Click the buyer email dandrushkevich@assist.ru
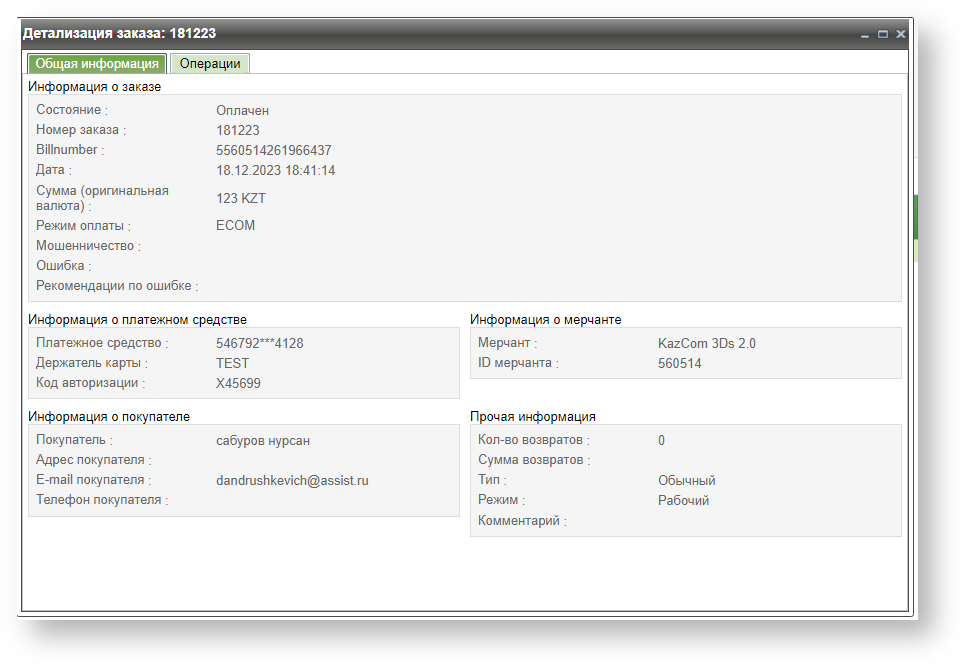Screen dimensions: 966x668 tap(292, 480)
